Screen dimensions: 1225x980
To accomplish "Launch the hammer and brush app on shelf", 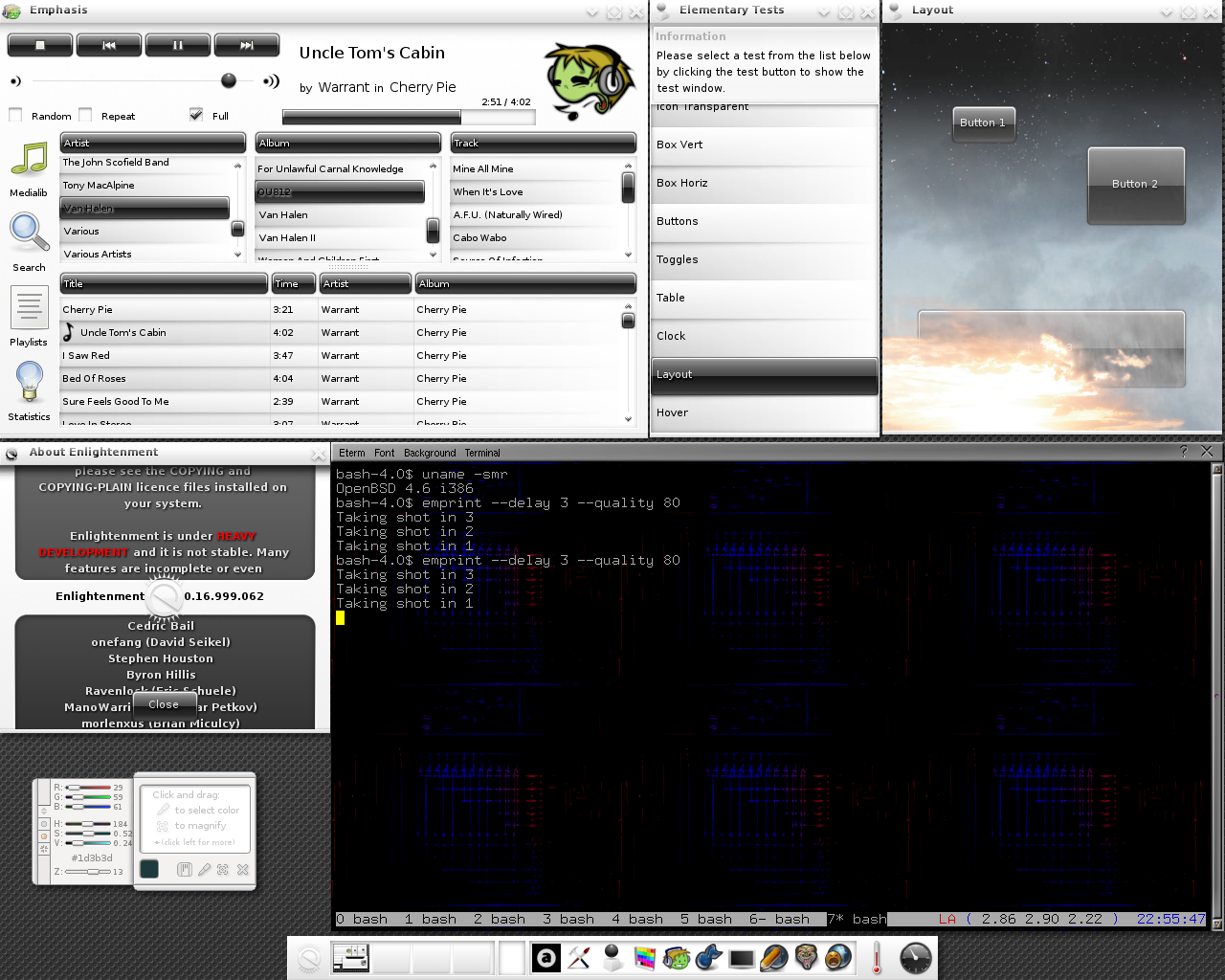I will [x=579, y=958].
